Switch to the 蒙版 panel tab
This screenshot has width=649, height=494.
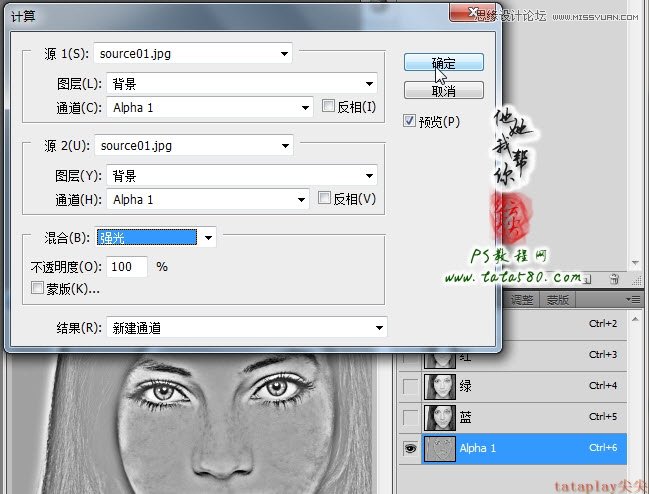click(x=558, y=300)
